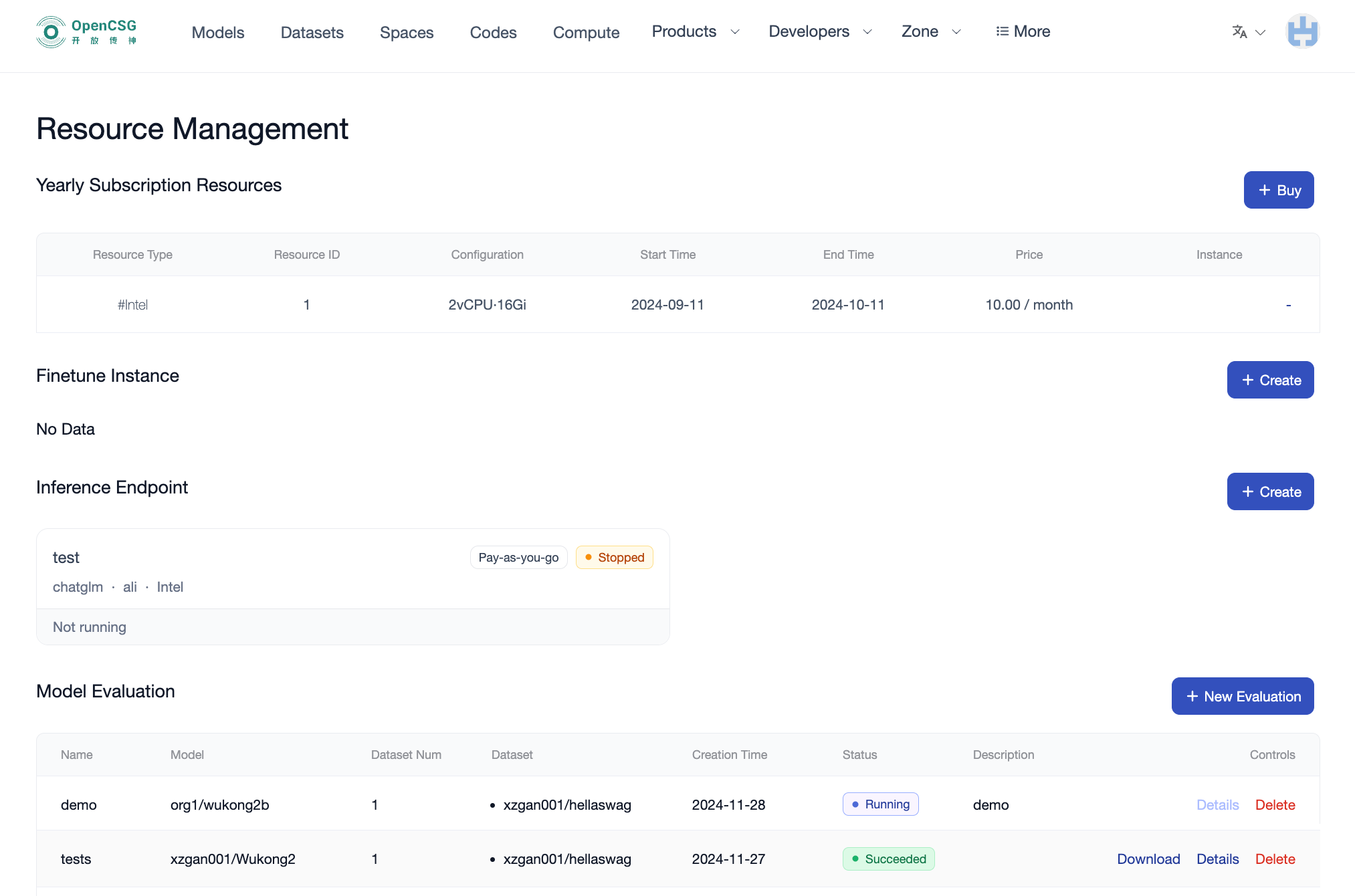Image resolution: width=1355 pixels, height=896 pixels.
Task: Click the More list icon
Action: tap(1002, 31)
